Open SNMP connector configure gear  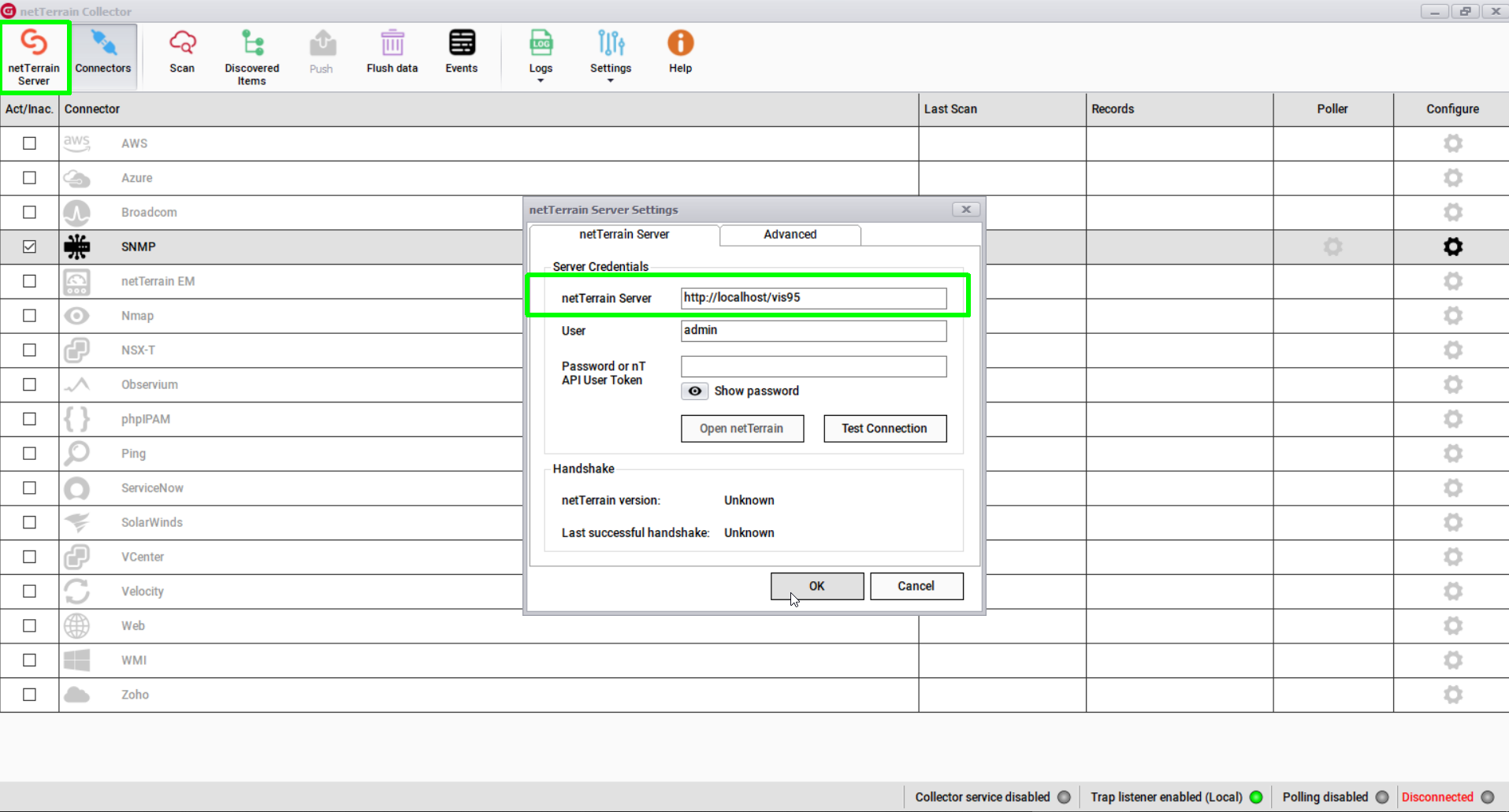click(1452, 247)
